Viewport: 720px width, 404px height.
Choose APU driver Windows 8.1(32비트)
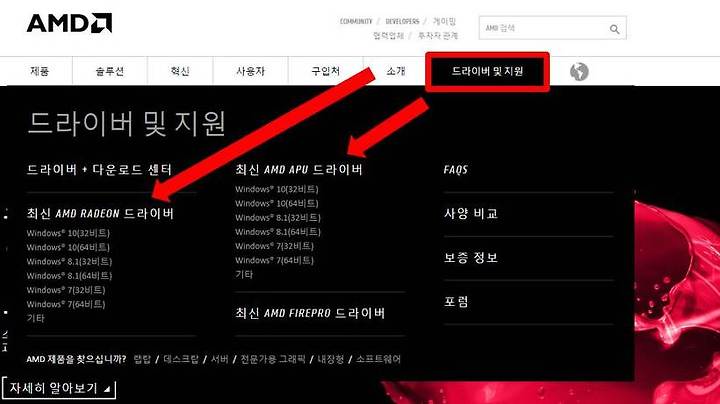[278, 218]
